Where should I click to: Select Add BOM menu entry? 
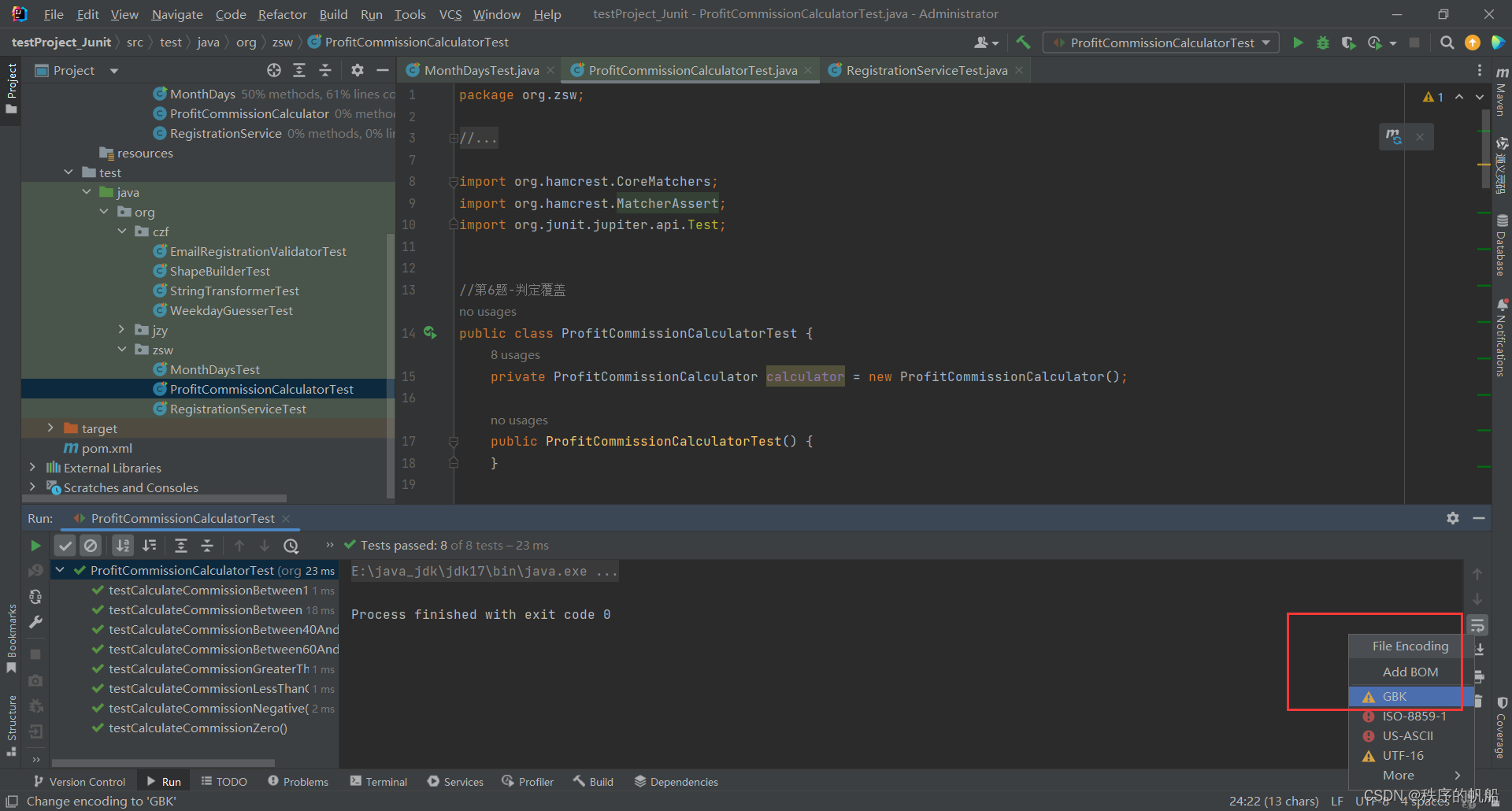pos(1410,672)
